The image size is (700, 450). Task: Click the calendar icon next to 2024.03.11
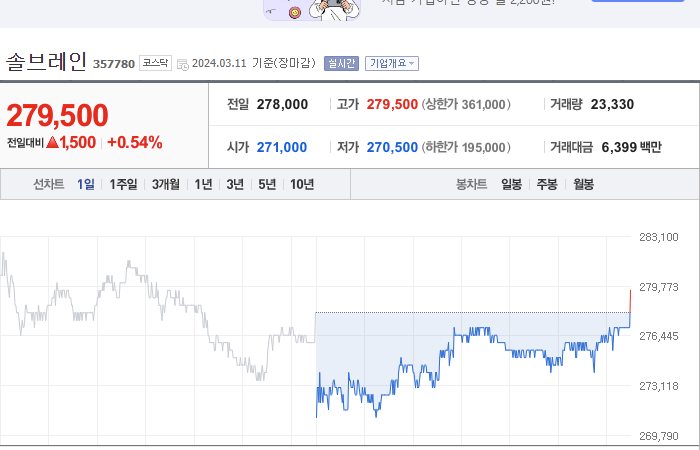click(183, 64)
